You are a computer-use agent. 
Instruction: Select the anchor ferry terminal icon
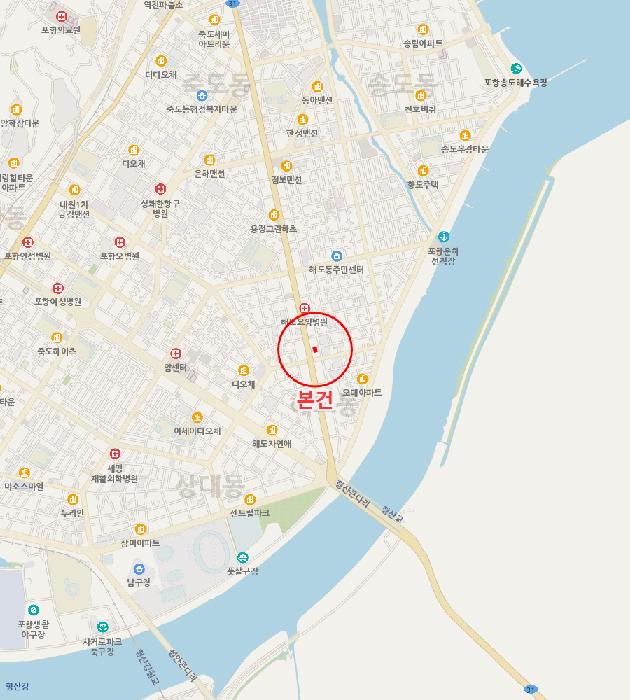click(443, 236)
